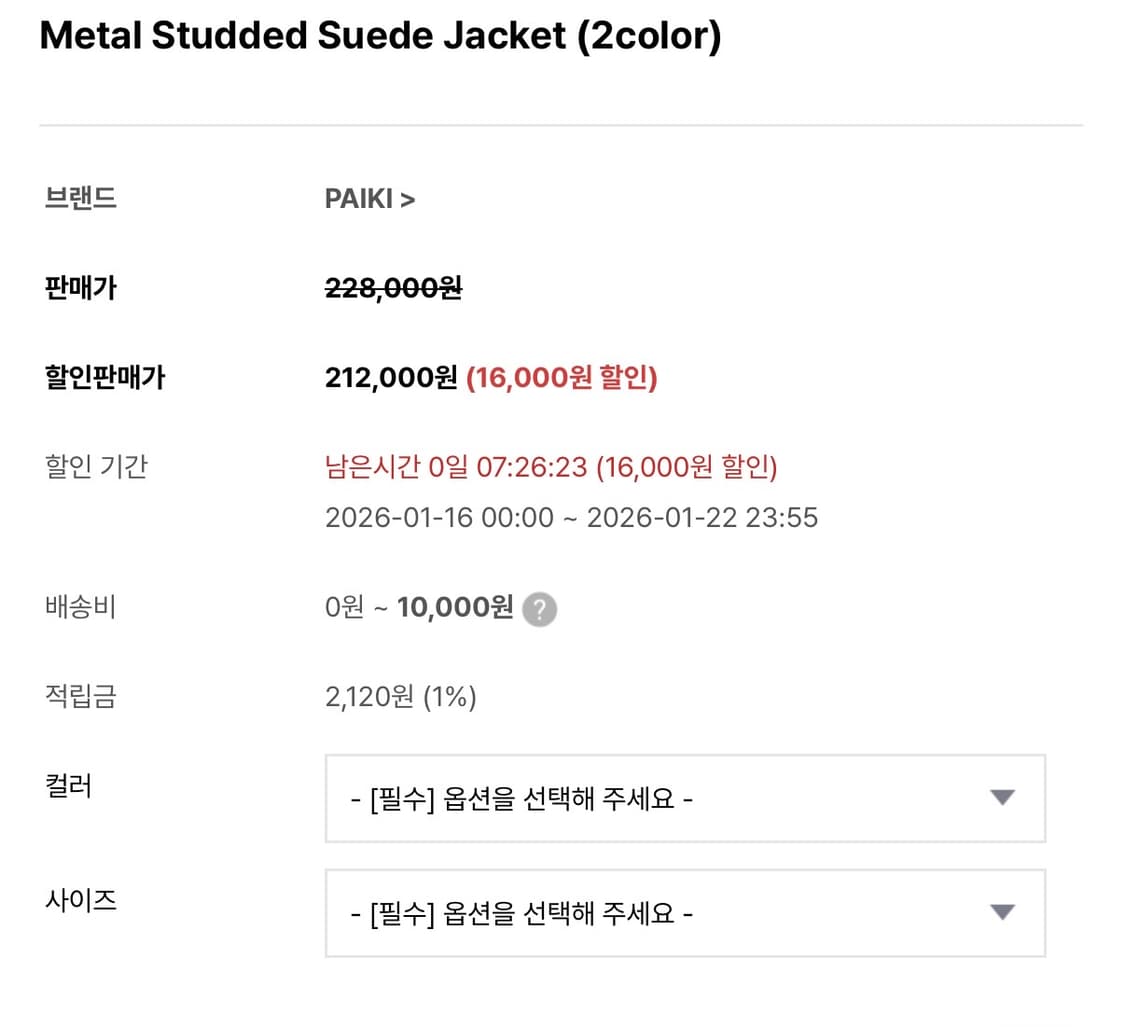Click the 브랜드 label
Image resolution: width=1125 pixels, height=1027 pixels.
[x=81, y=198]
